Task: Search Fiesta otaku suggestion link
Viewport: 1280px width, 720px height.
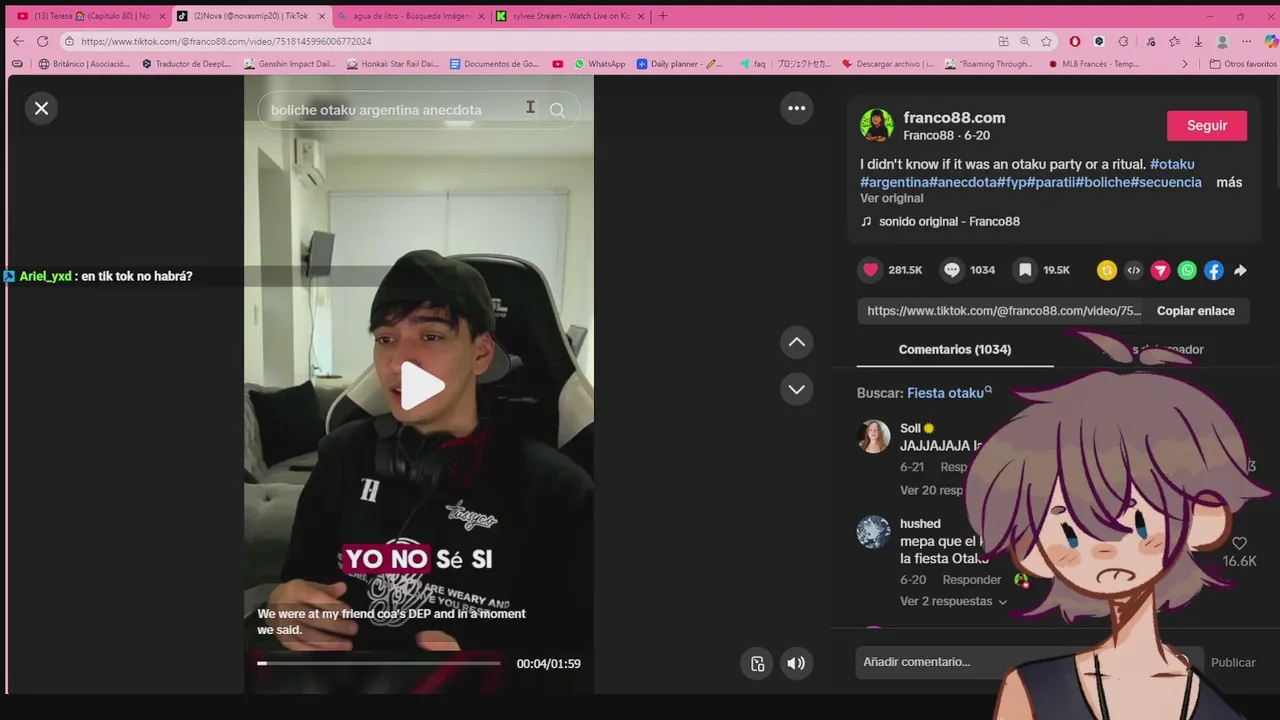Action: point(949,393)
